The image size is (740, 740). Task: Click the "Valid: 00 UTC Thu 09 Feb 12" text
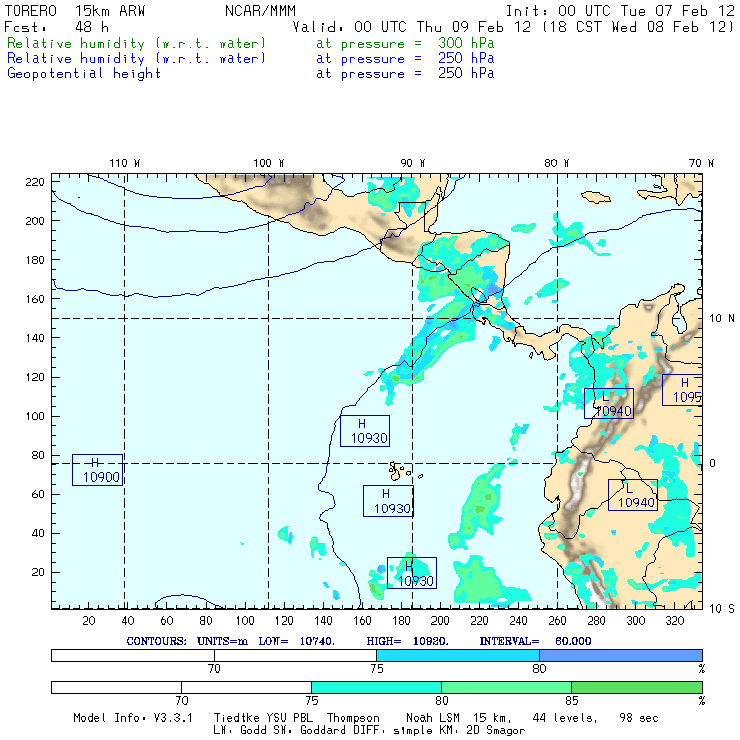[412, 27]
